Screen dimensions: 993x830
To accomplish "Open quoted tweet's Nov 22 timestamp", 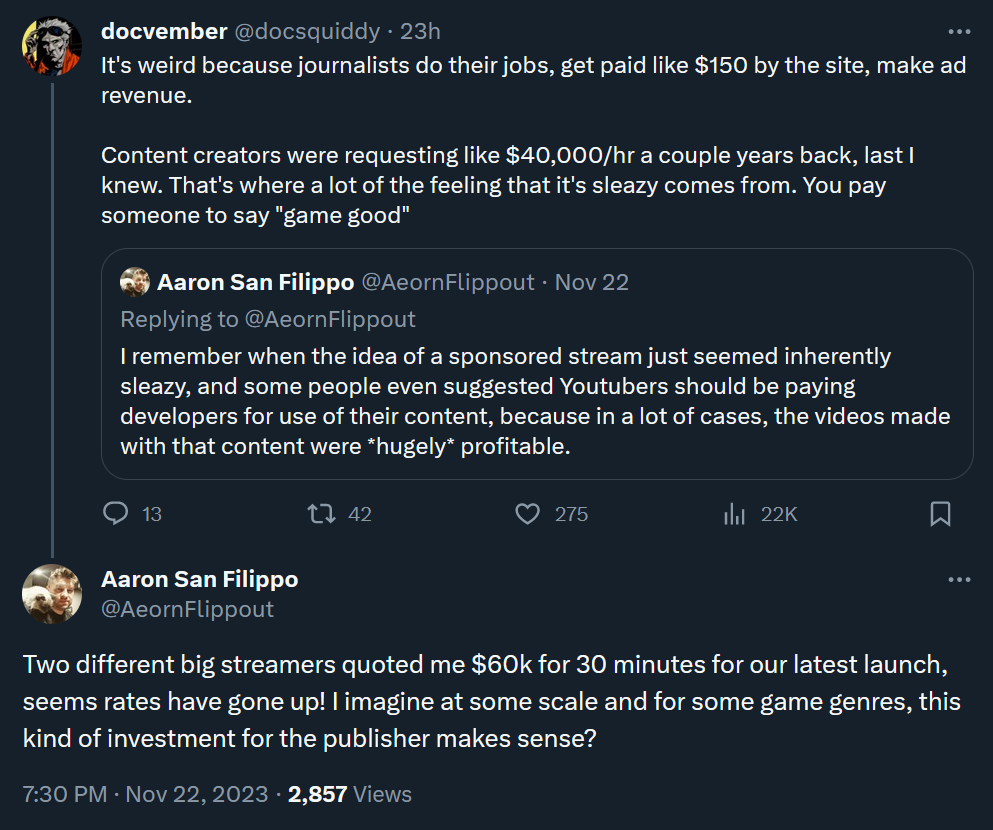I will coord(591,282).
